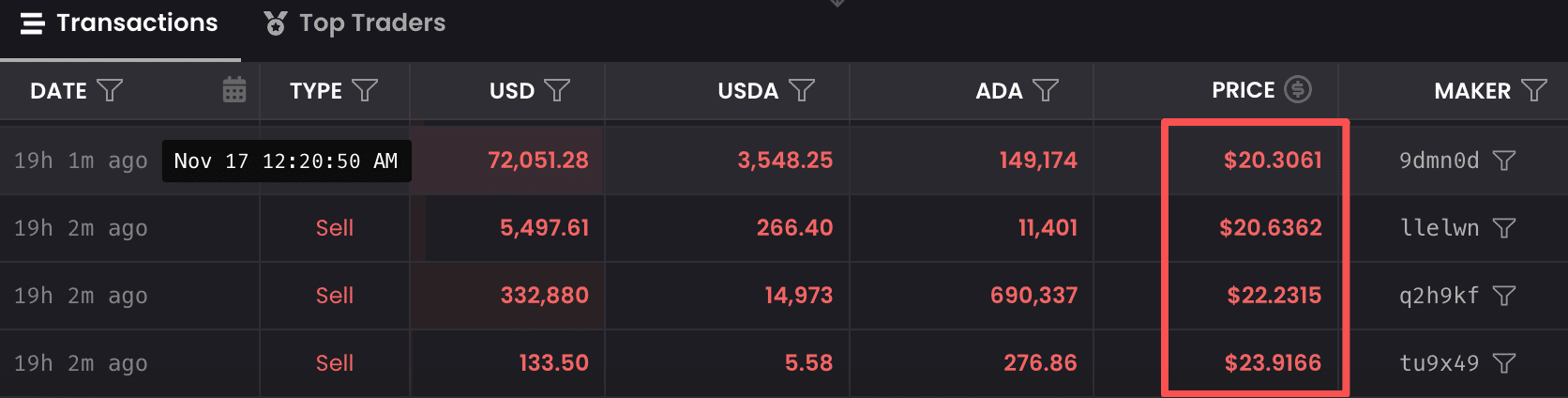Filter by maker tu9x49 funnel icon
This screenshot has height=398, width=1568.
tap(1504, 363)
